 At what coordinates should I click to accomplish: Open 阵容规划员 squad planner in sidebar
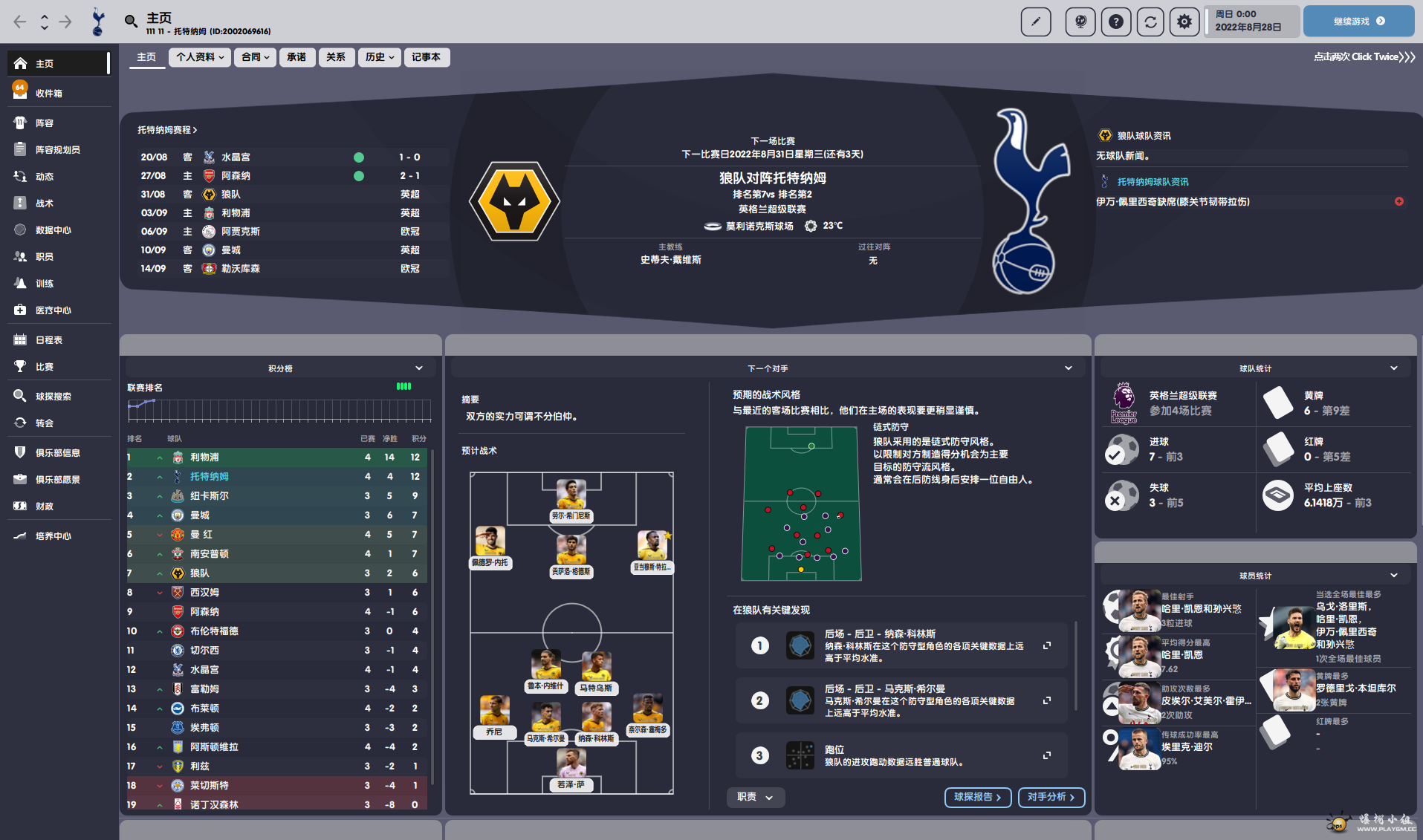pyautogui.click(x=59, y=150)
